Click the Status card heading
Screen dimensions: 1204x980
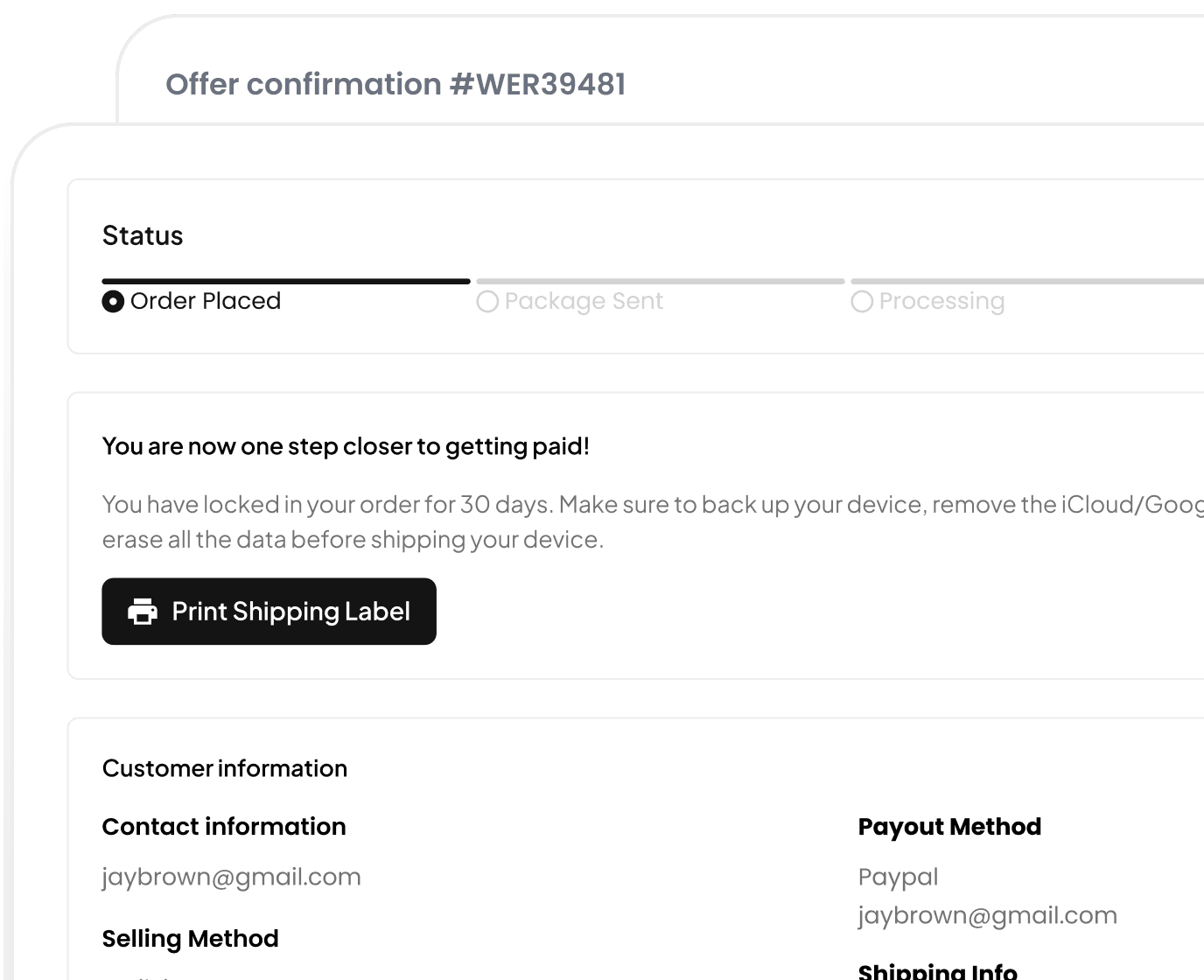143,235
